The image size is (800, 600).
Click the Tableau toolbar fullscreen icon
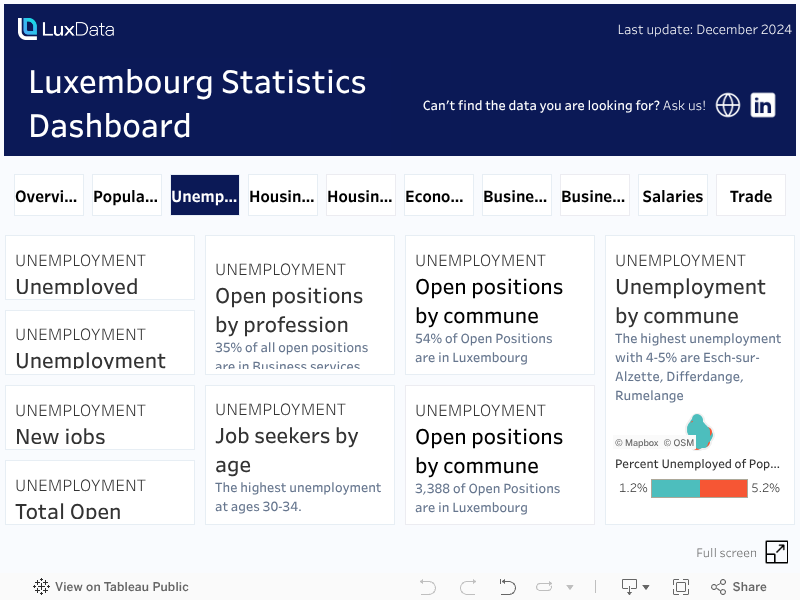(681, 587)
